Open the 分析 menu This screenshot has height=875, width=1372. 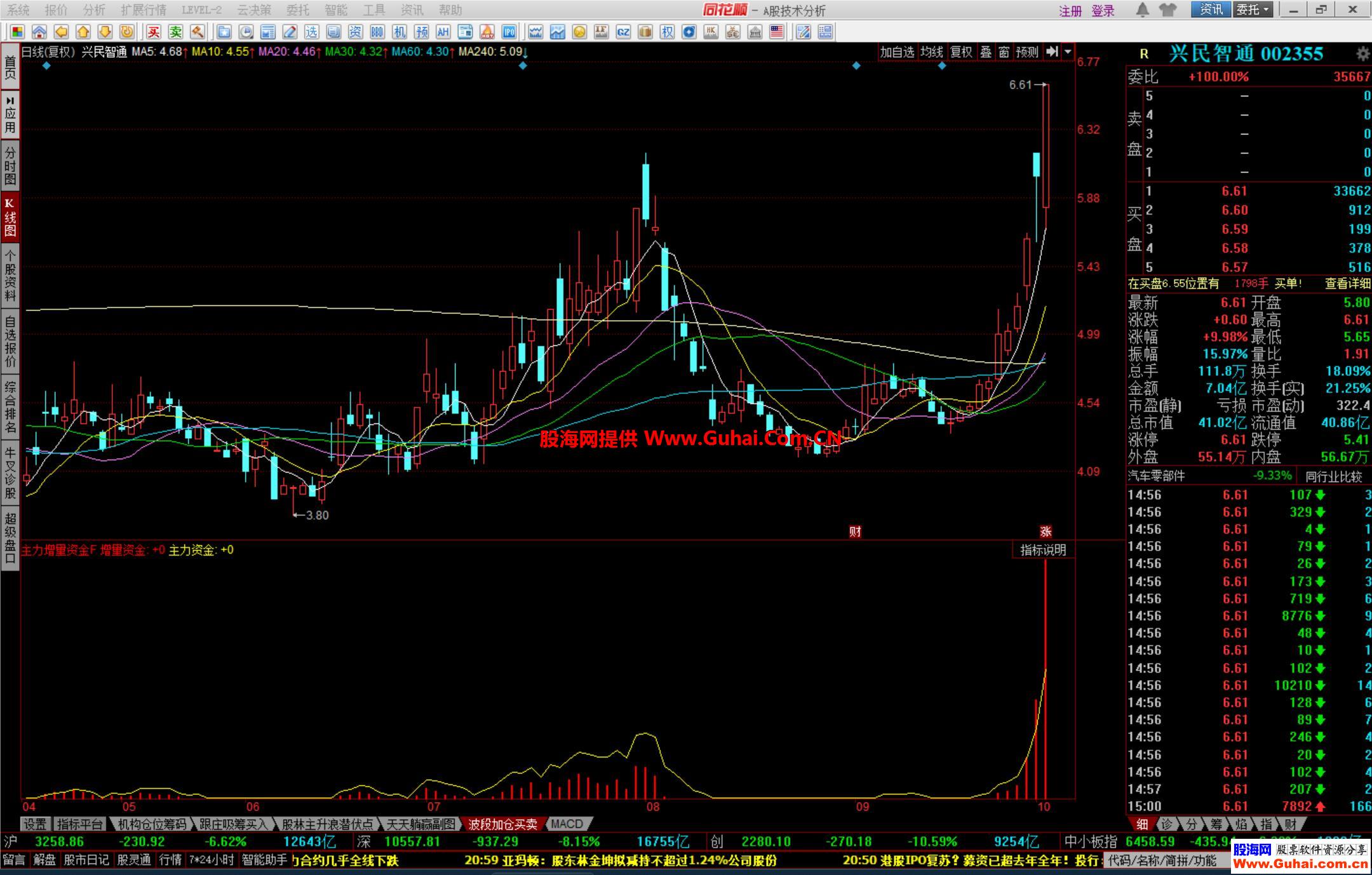pyautogui.click(x=94, y=10)
